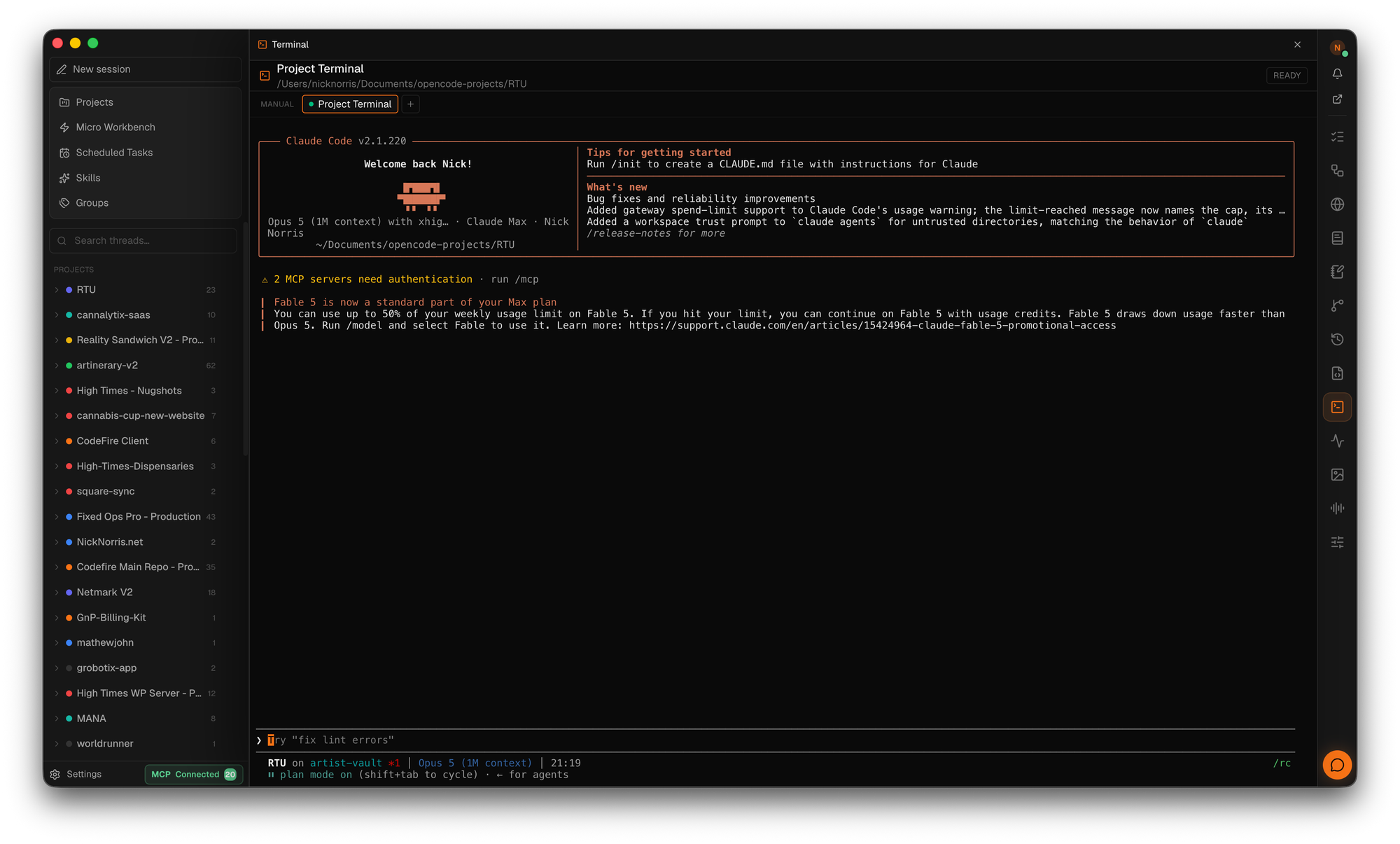Open the document notes icon
Screen dimensions: 1400x844
(1337, 238)
